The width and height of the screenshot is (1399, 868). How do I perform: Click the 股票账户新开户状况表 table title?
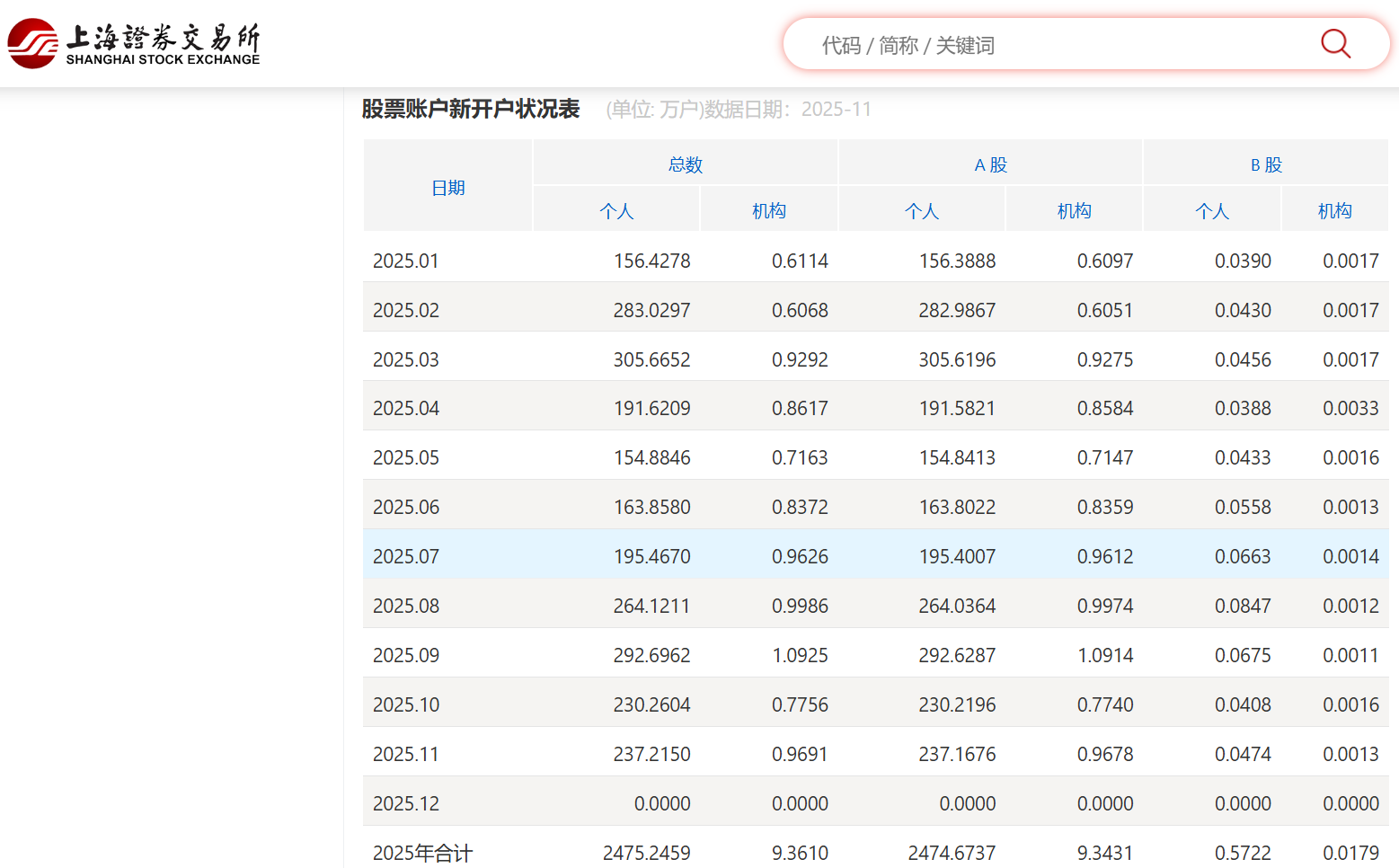[471, 109]
